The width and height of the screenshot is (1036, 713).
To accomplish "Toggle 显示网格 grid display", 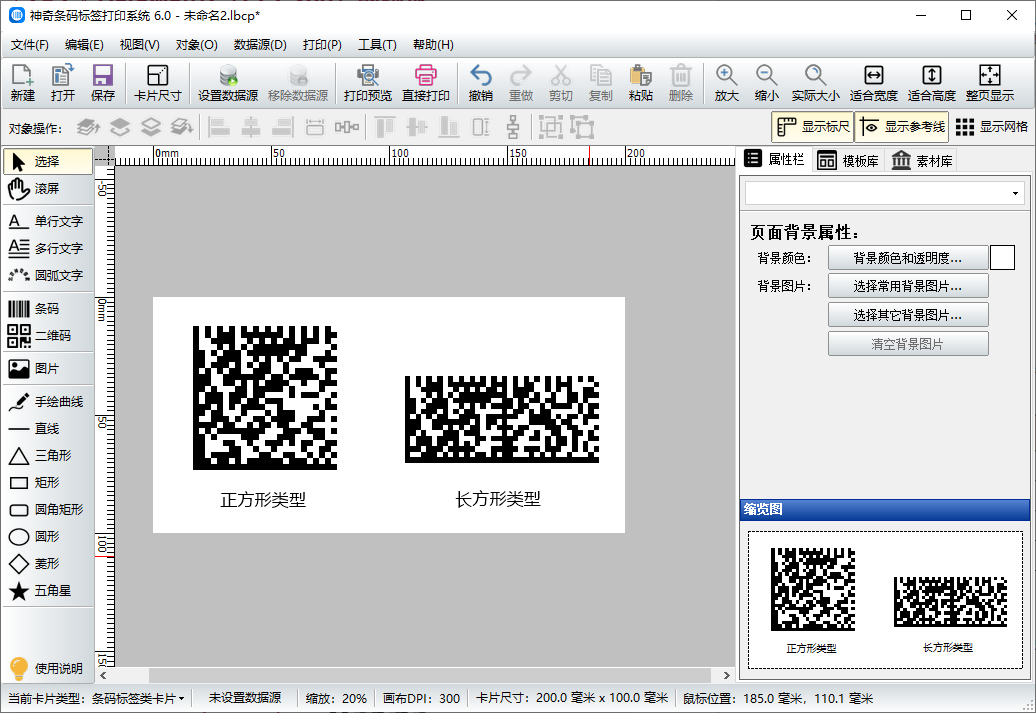I will (x=991, y=127).
